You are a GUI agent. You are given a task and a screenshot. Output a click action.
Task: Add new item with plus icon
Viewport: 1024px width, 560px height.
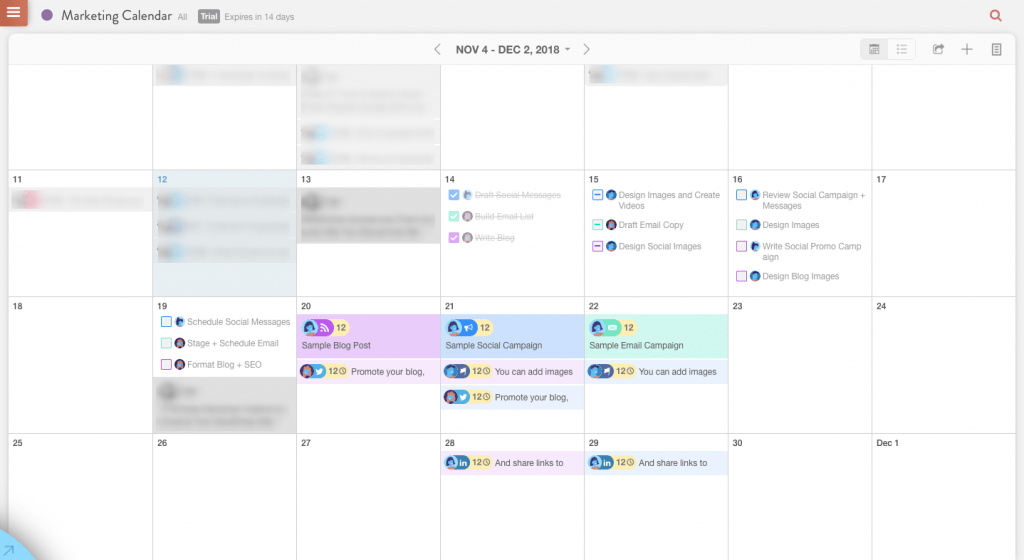[x=967, y=49]
